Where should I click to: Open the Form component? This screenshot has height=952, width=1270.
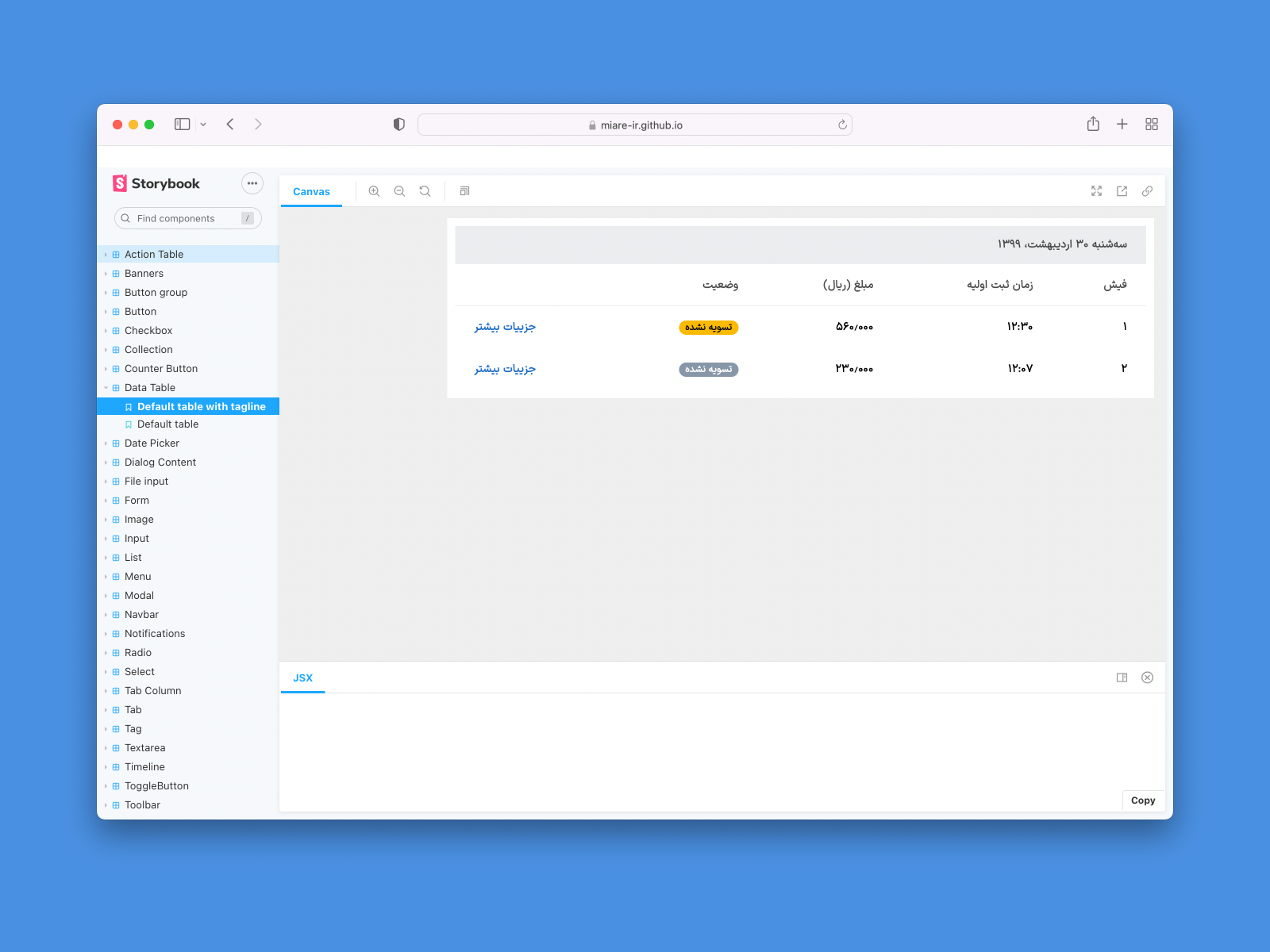(188, 500)
